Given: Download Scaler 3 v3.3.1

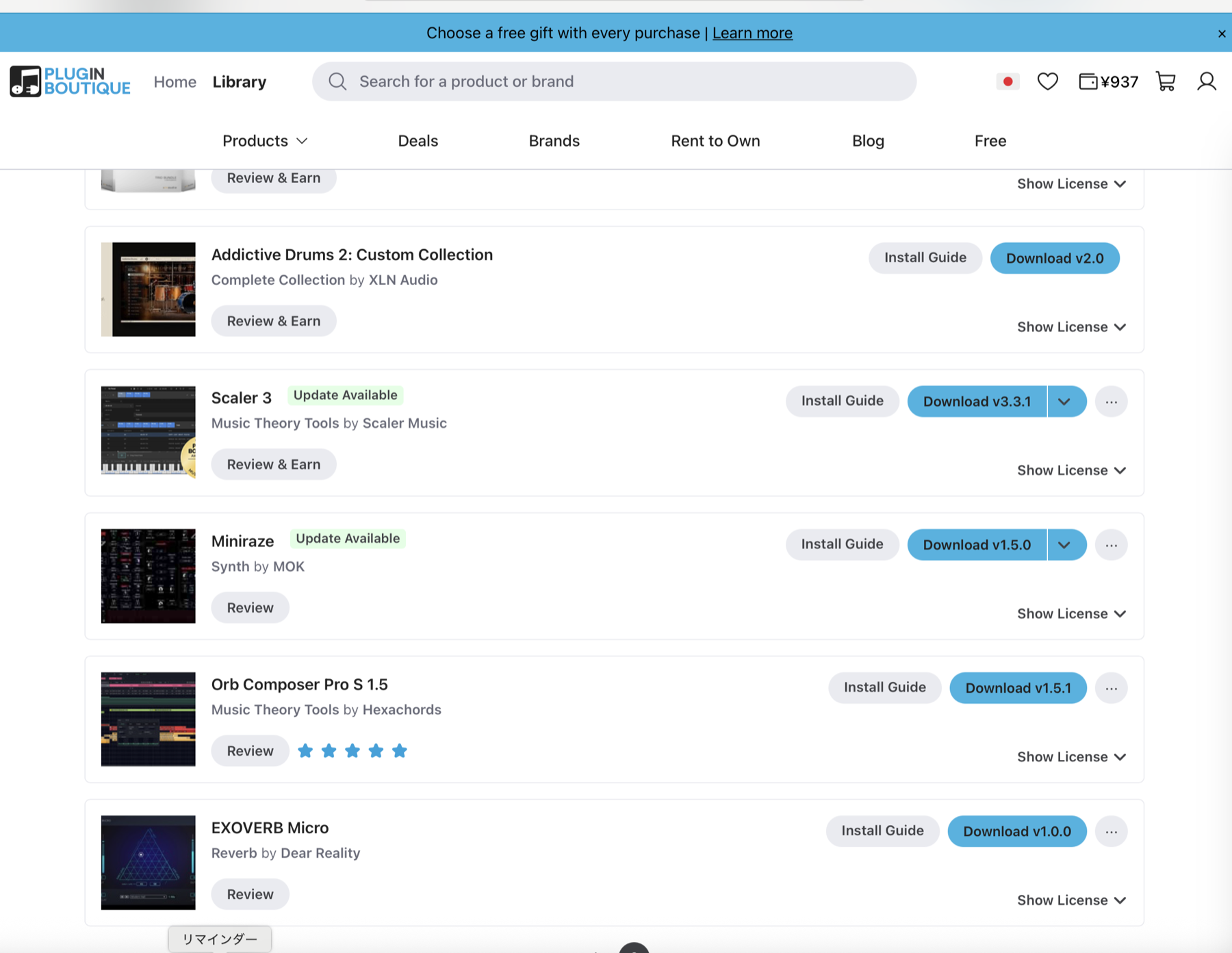Looking at the screenshot, I should [x=977, y=401].
